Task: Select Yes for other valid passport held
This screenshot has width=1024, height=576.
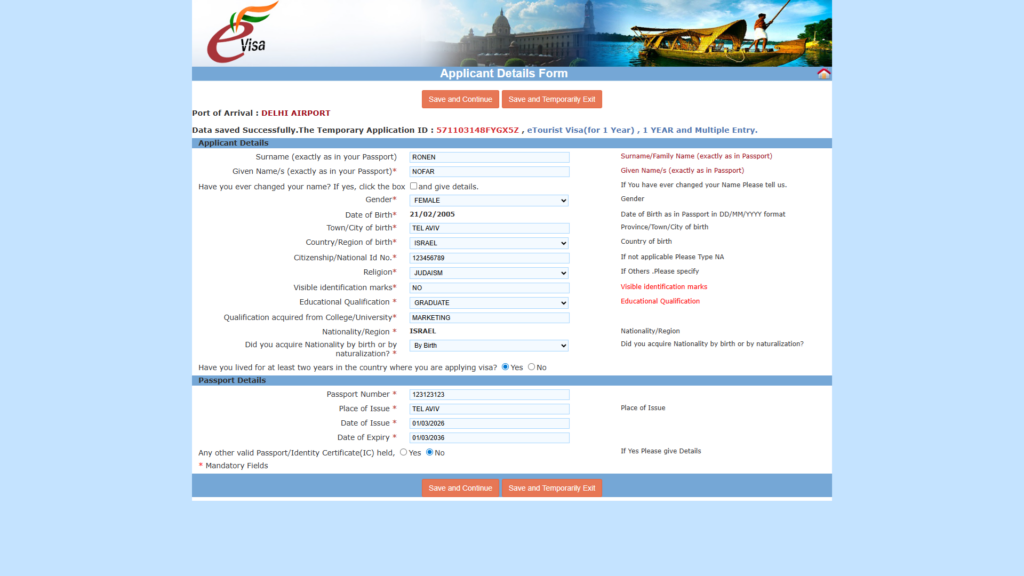Action: 404,452
